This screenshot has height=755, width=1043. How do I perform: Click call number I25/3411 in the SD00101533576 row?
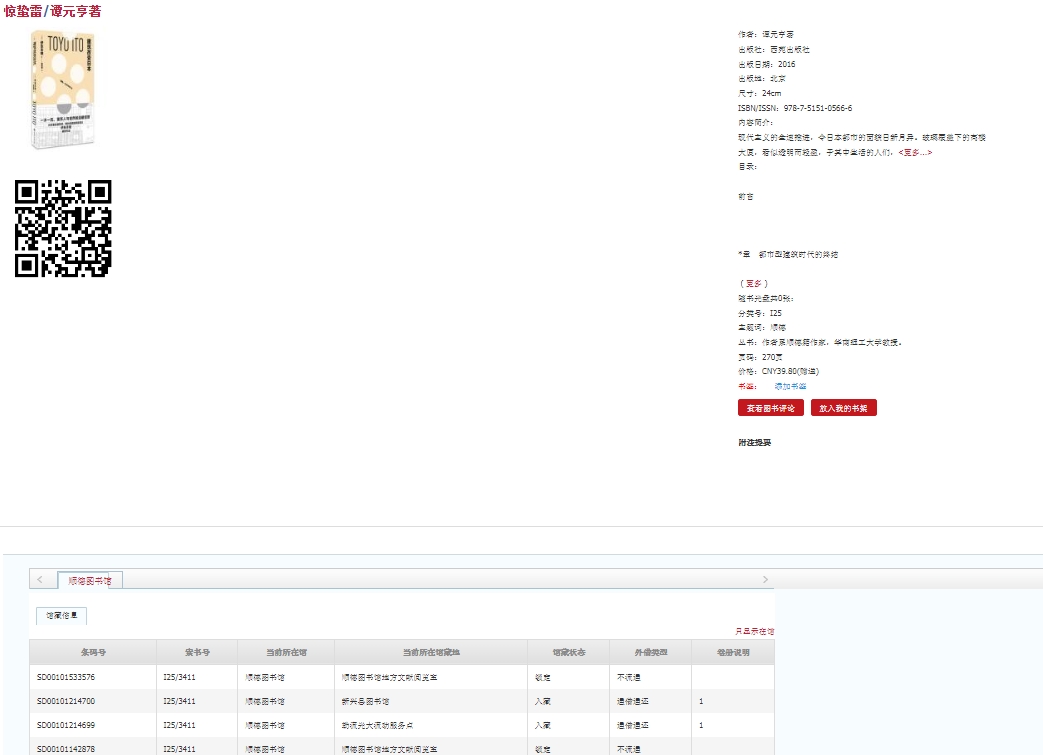click(180, 677)
